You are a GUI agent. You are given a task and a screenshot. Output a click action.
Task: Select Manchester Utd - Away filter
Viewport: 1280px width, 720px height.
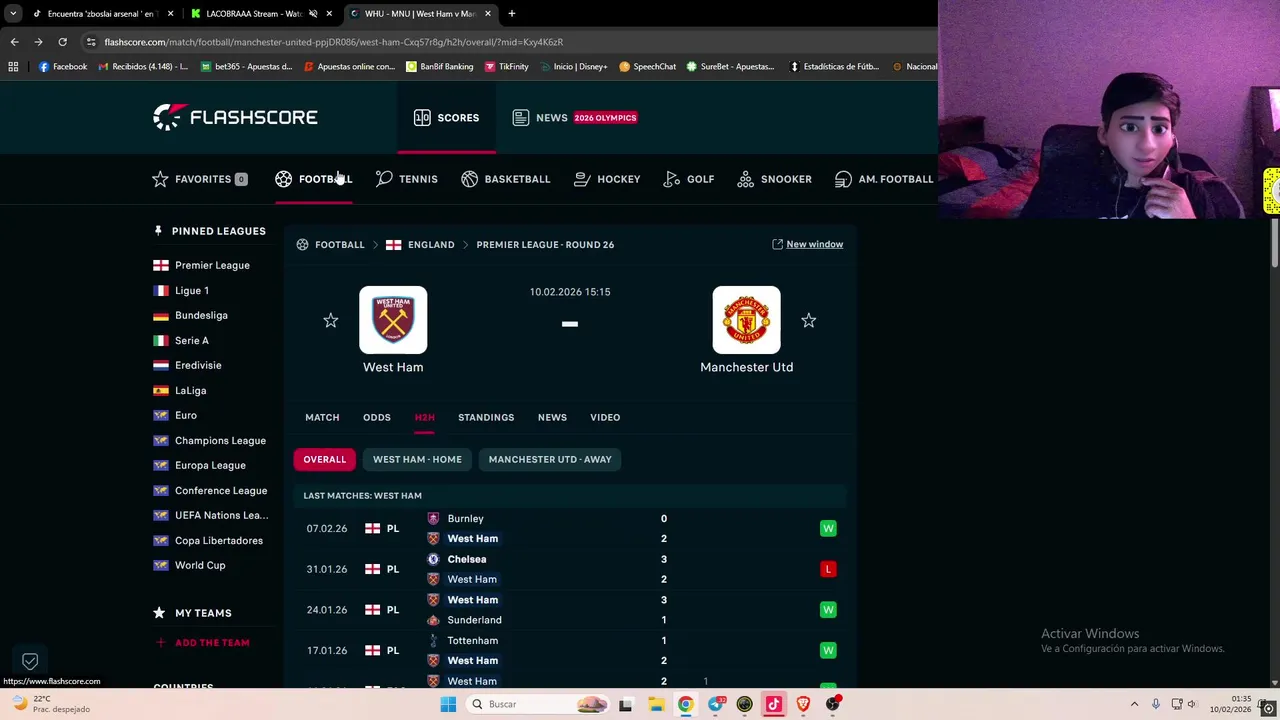tap(550, 459)
